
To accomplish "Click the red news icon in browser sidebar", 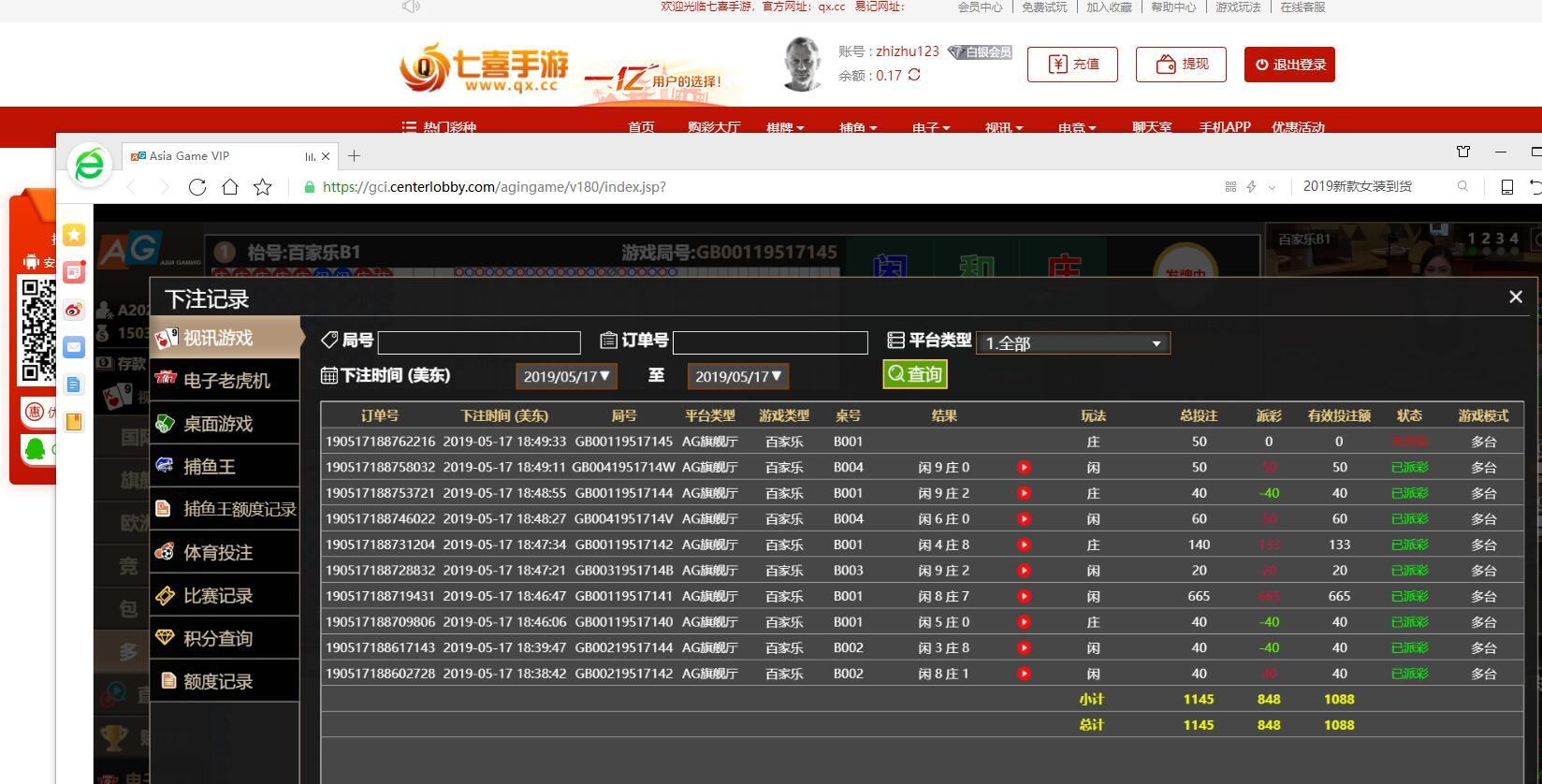I will pyautogui.click(x=74, y=272).
